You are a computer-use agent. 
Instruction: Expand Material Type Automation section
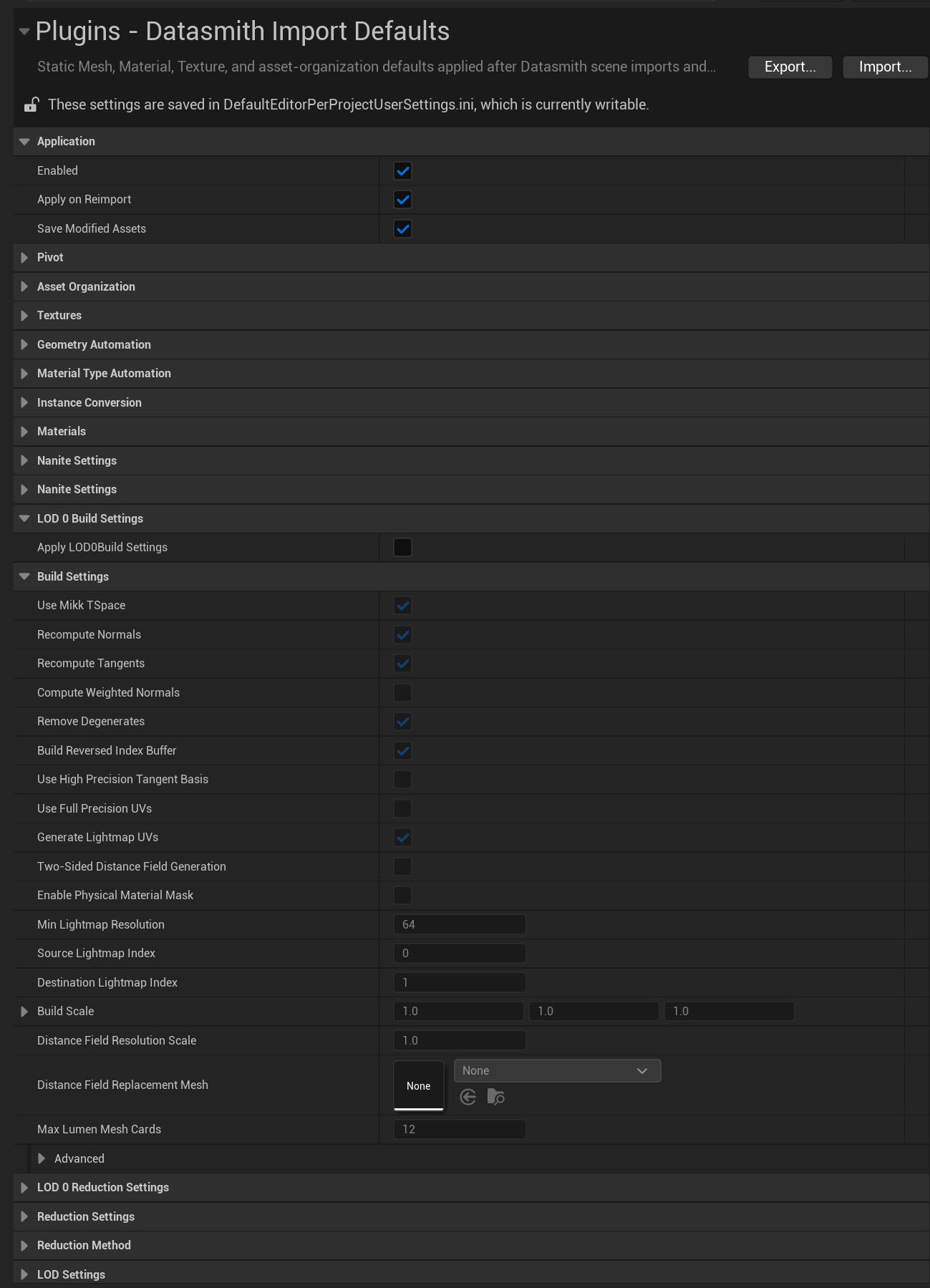click(x=24, y=374)
